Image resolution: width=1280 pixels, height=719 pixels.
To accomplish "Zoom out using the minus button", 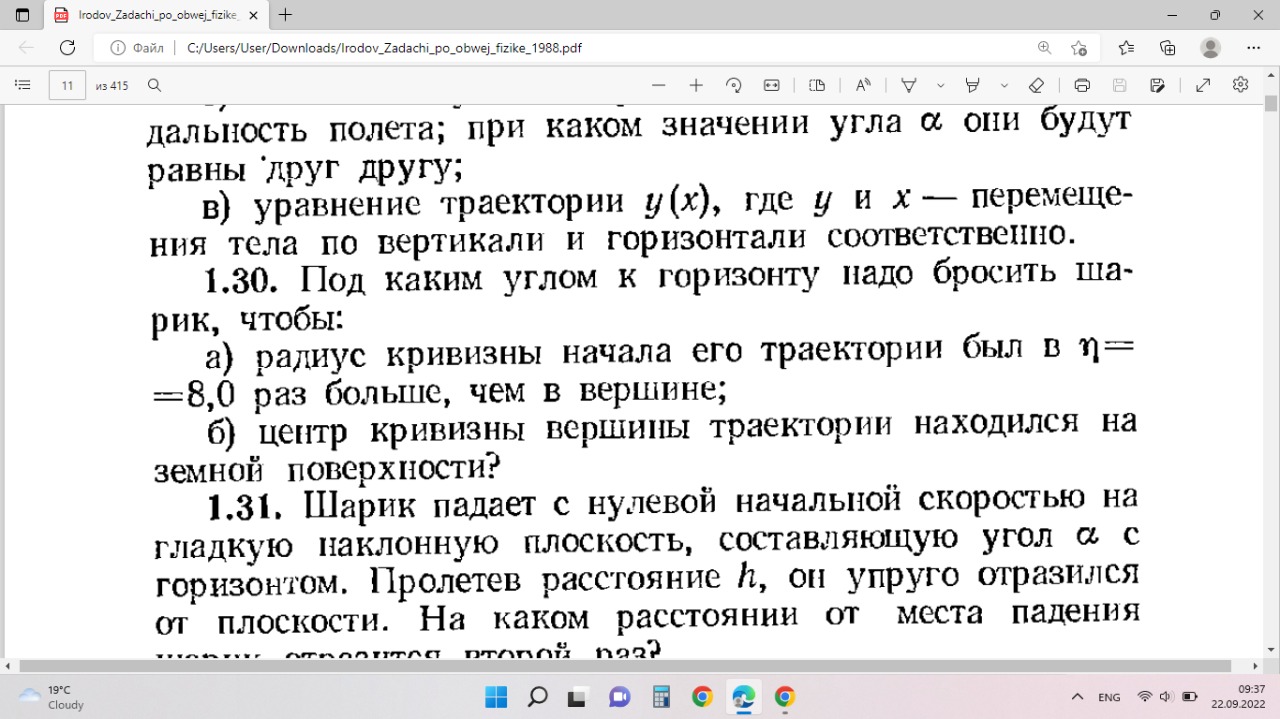I will pyautogui.click(x=658, y=85).
